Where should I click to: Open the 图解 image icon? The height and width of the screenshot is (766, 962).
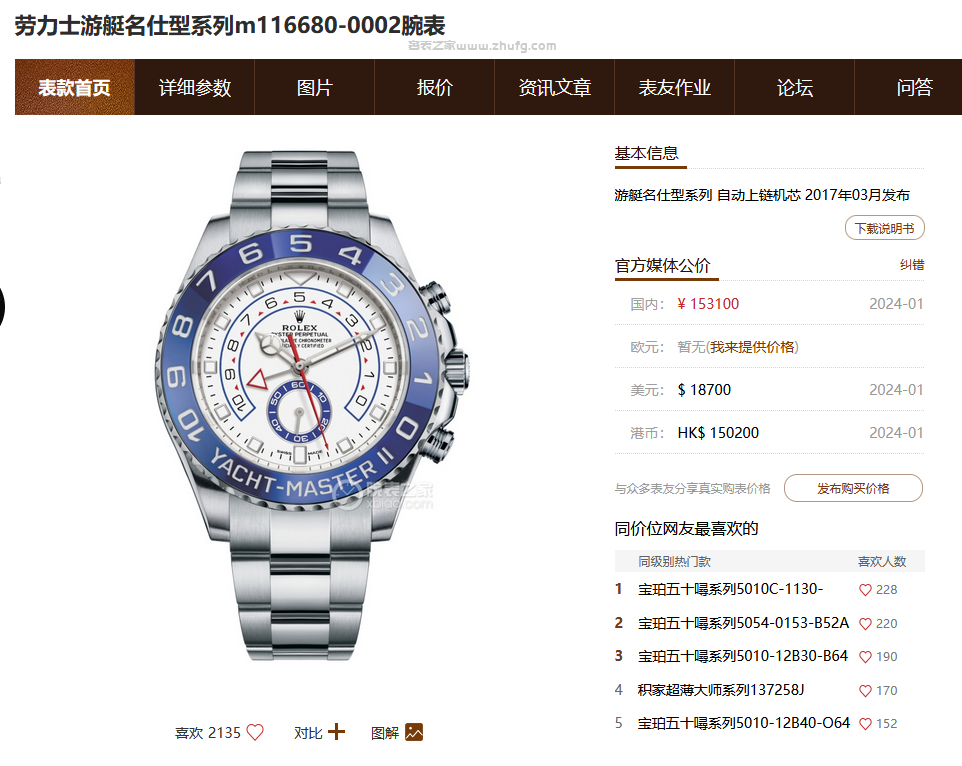pos(414,732)
